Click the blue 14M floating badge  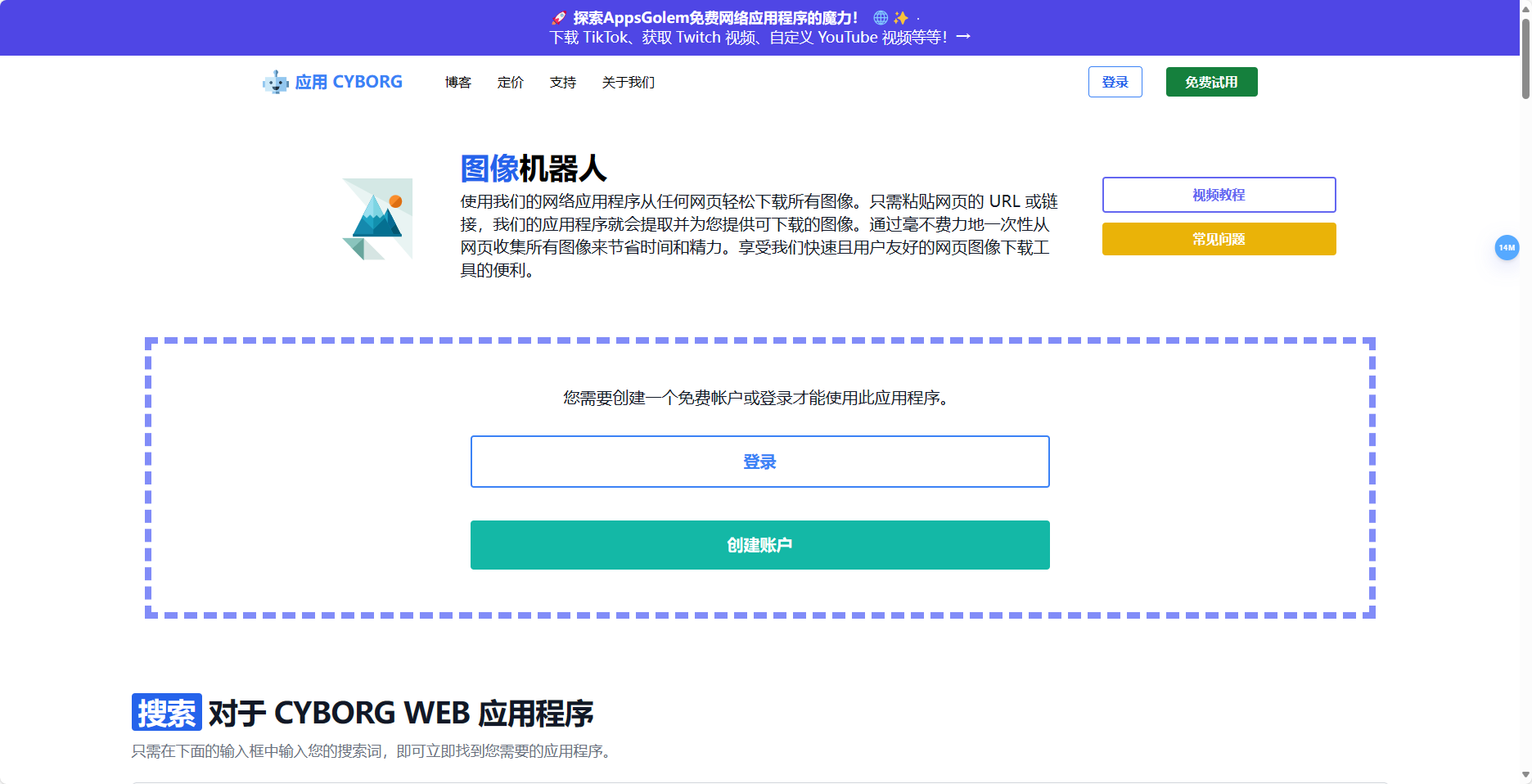coord(1507,247)
